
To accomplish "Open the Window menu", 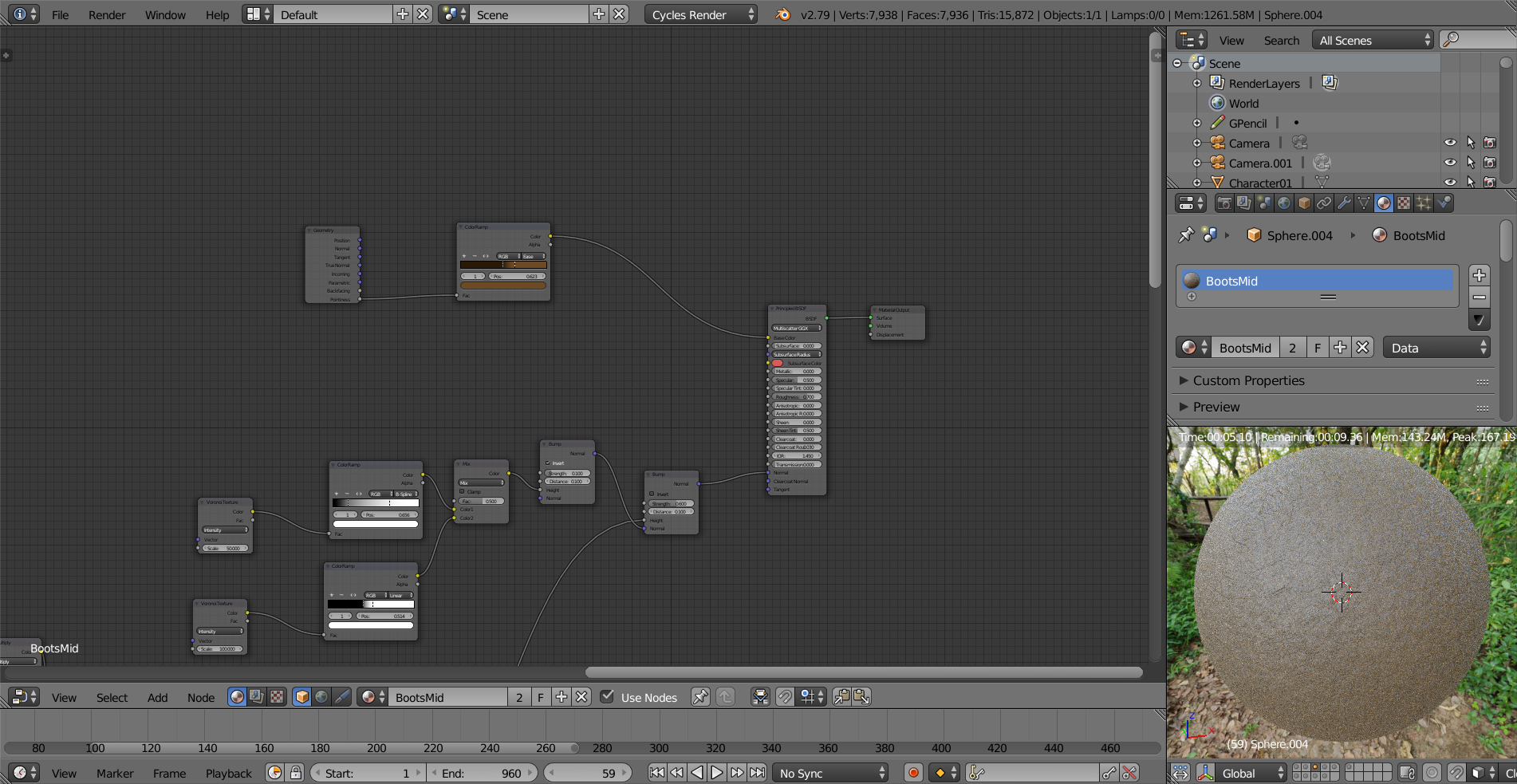I will (165, 14).
